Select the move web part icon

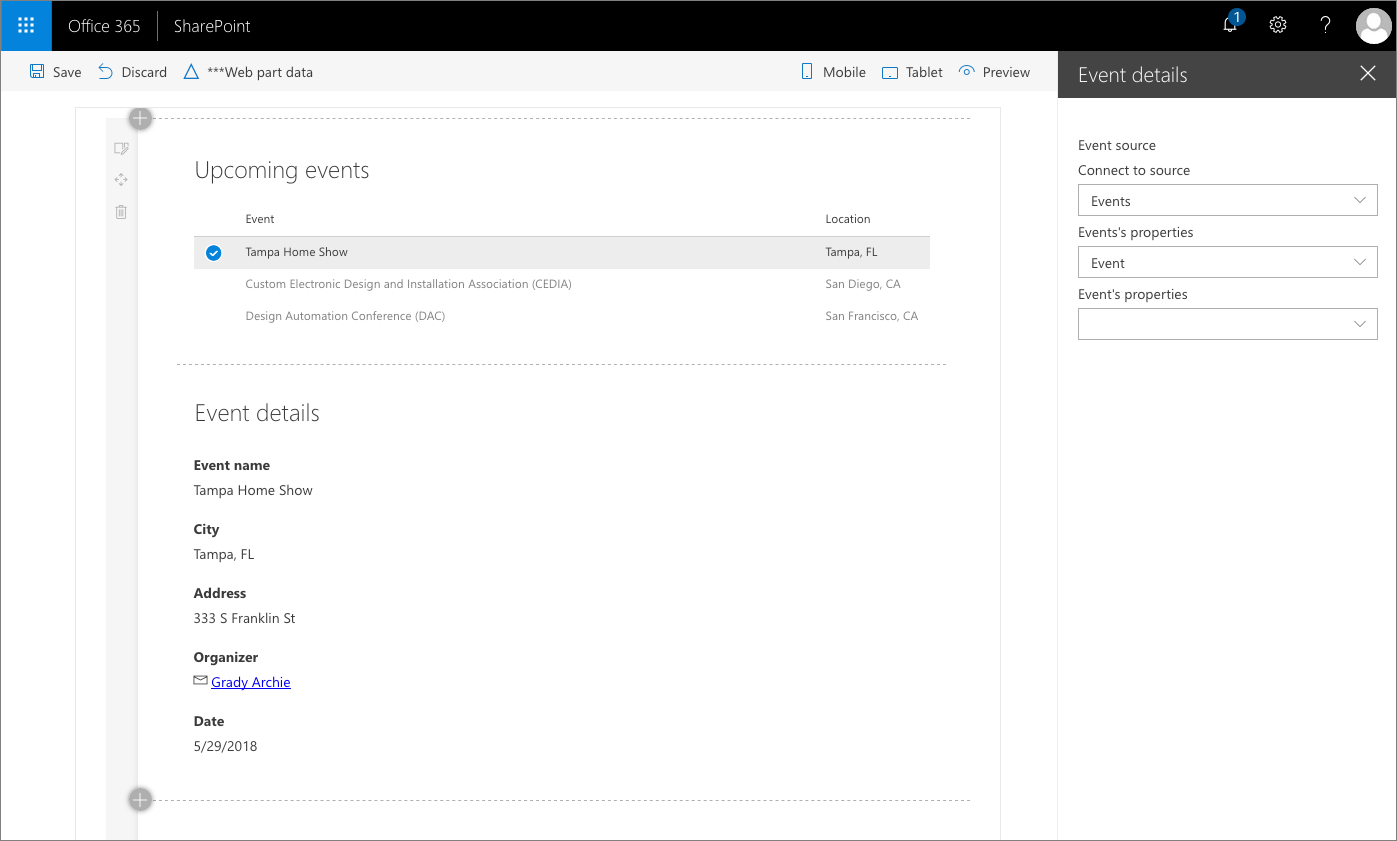[x=121, y=180]
